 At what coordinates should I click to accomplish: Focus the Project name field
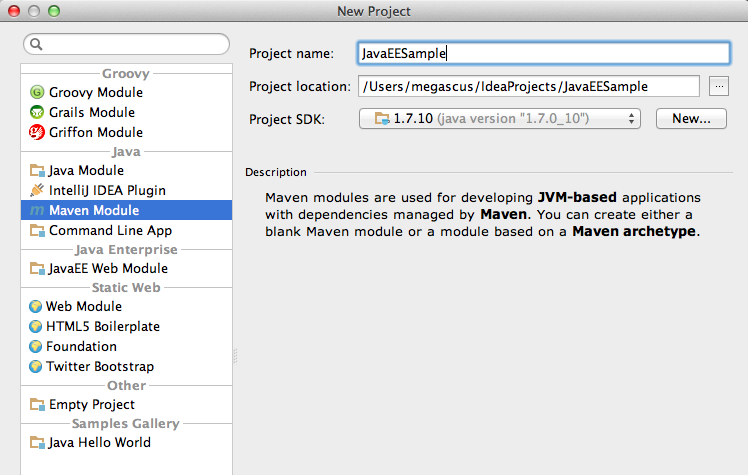pos(543,53)
